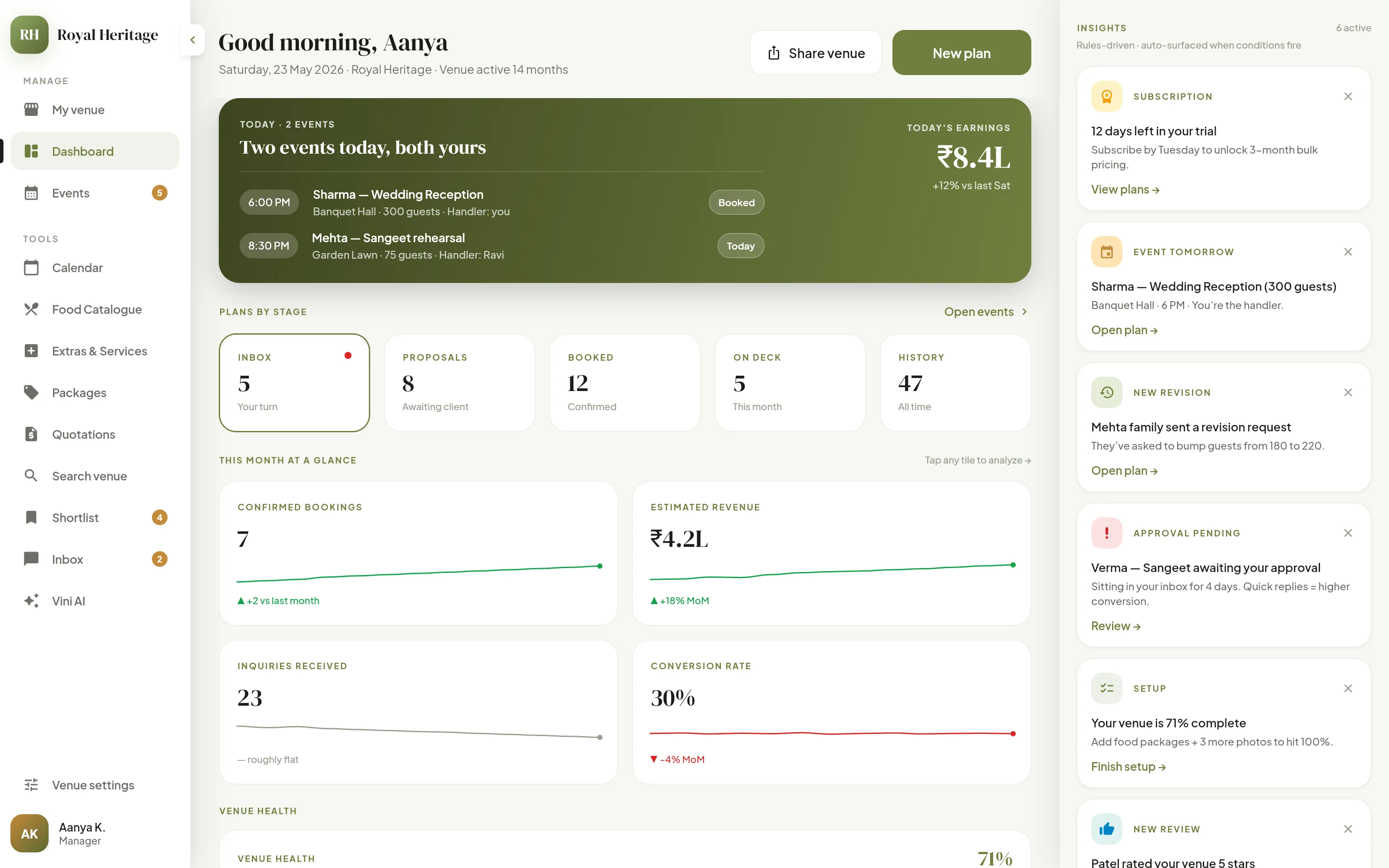Dismiss the Approval Pending insight card
The image size is (1389, 868).
click(1348, 533)
